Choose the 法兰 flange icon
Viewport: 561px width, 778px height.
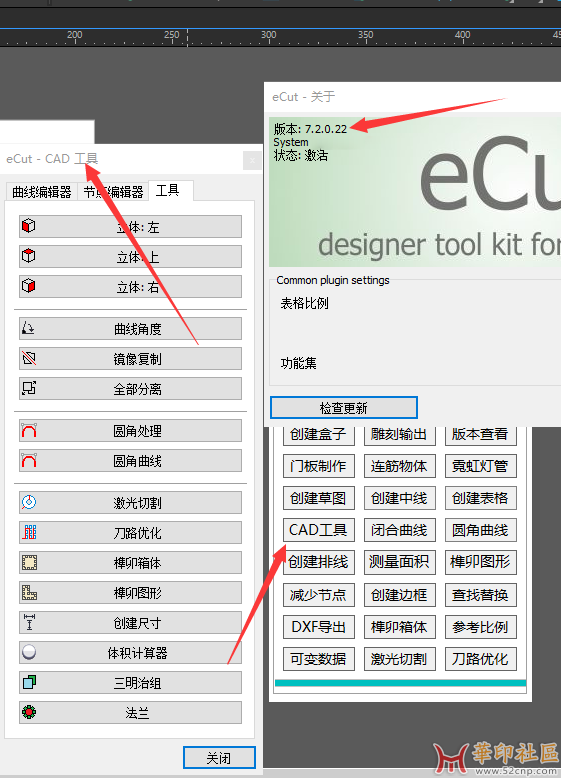(29, 712)
